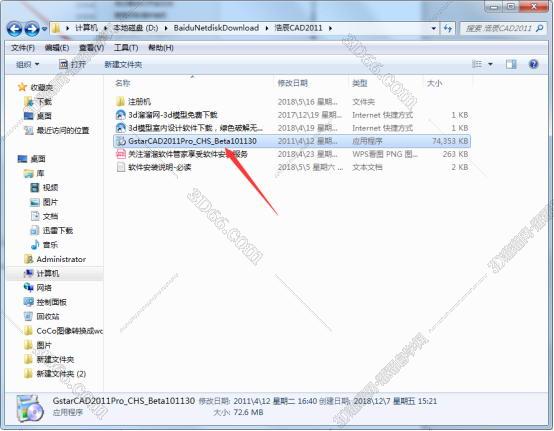554x431 pixels.
Task: Click 新建文件夹 toolbar button
Action: coord(123,65)
